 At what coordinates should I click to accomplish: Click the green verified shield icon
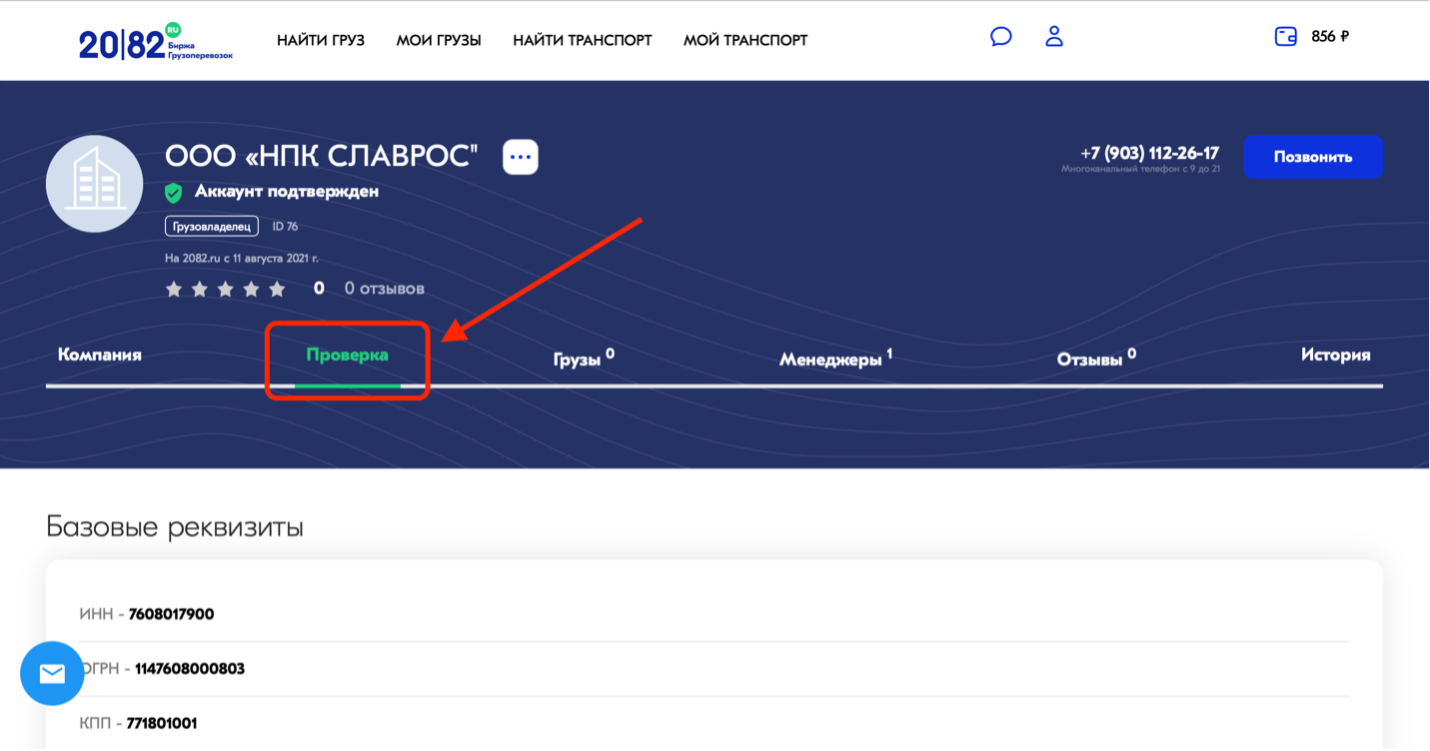tap(174, 192)
